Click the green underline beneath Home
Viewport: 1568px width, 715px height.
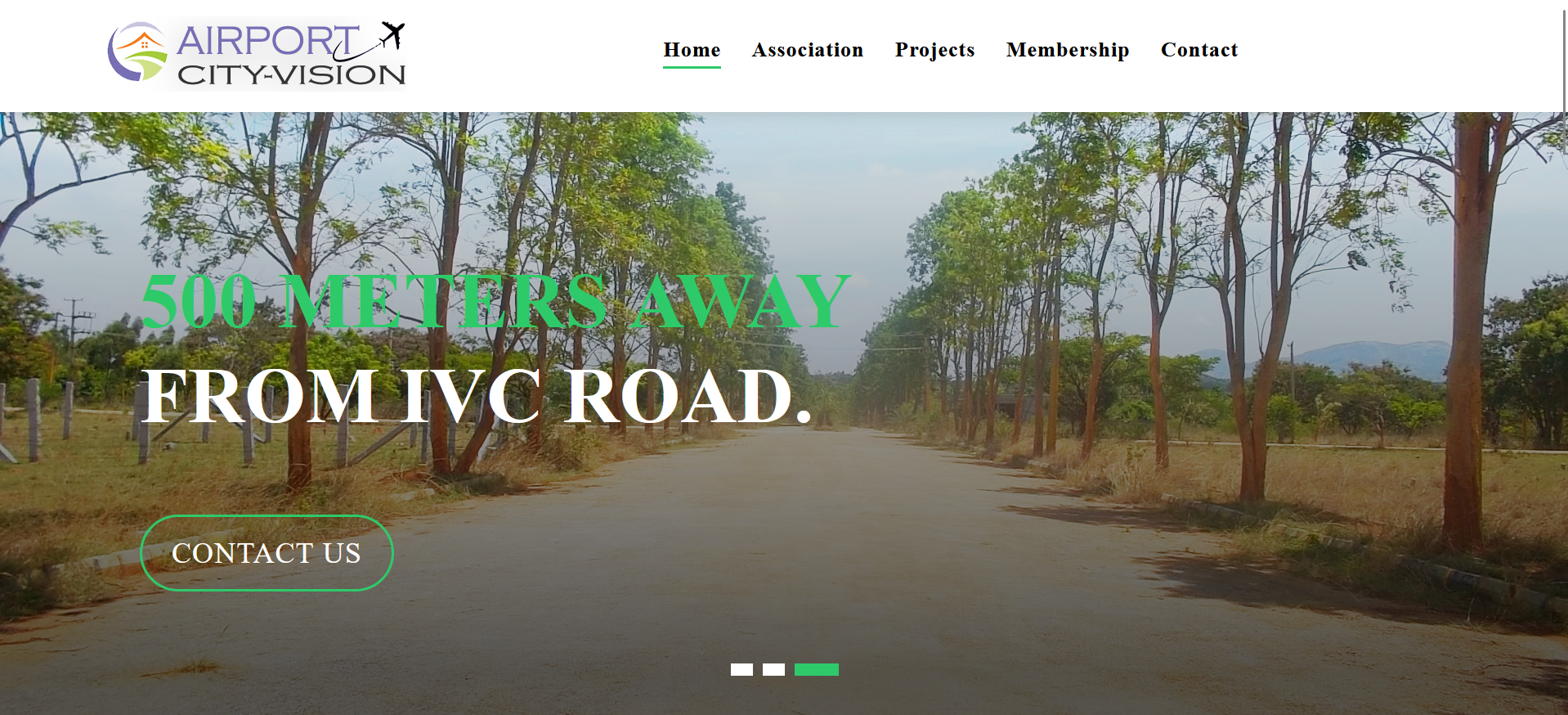(x=692, y=67)
